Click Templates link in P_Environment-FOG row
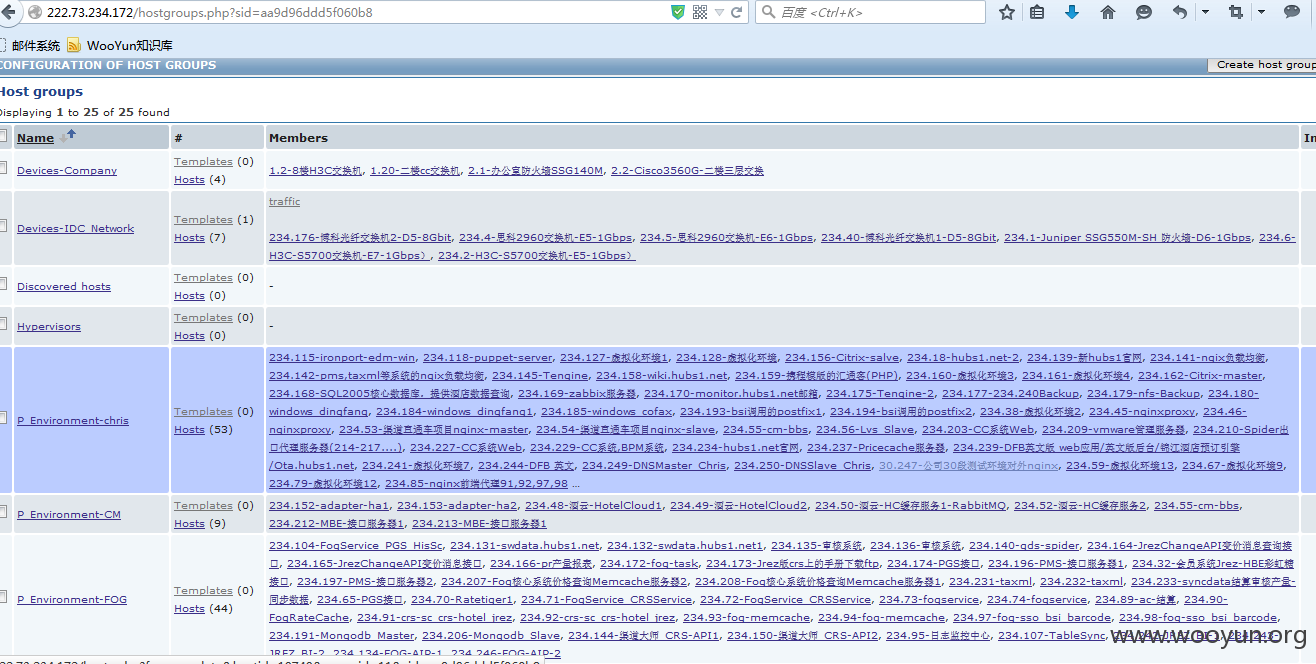This screenshot has height=664, width=1316. (203, 591)
